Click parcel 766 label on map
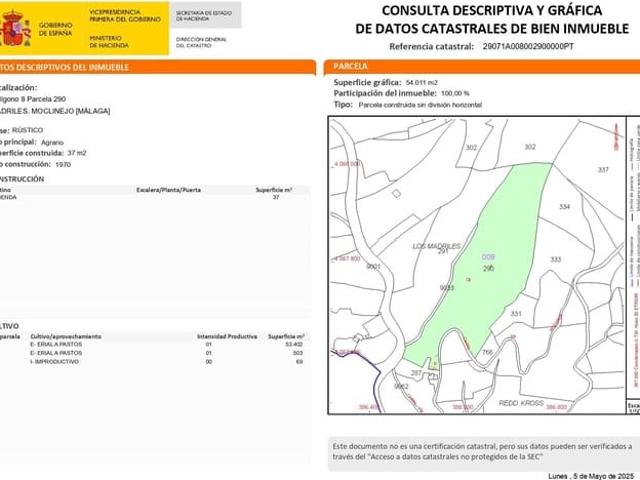This screenshot has height=480, width=640. pos(487,352)
